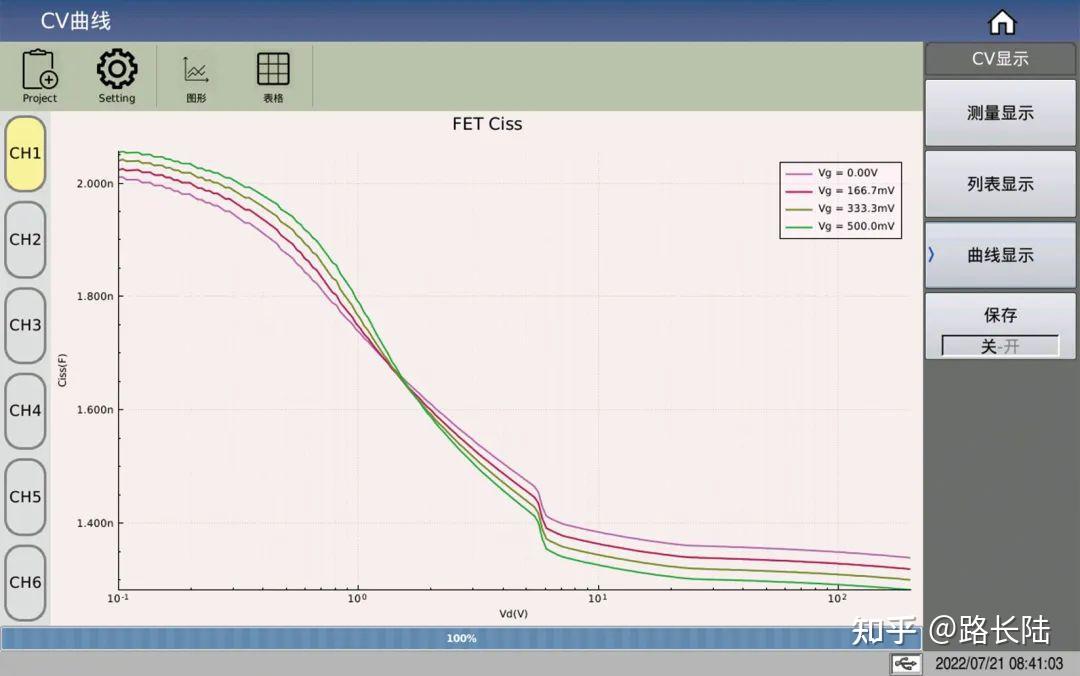
Task: Select channel CH6
Action: [25, 582]
